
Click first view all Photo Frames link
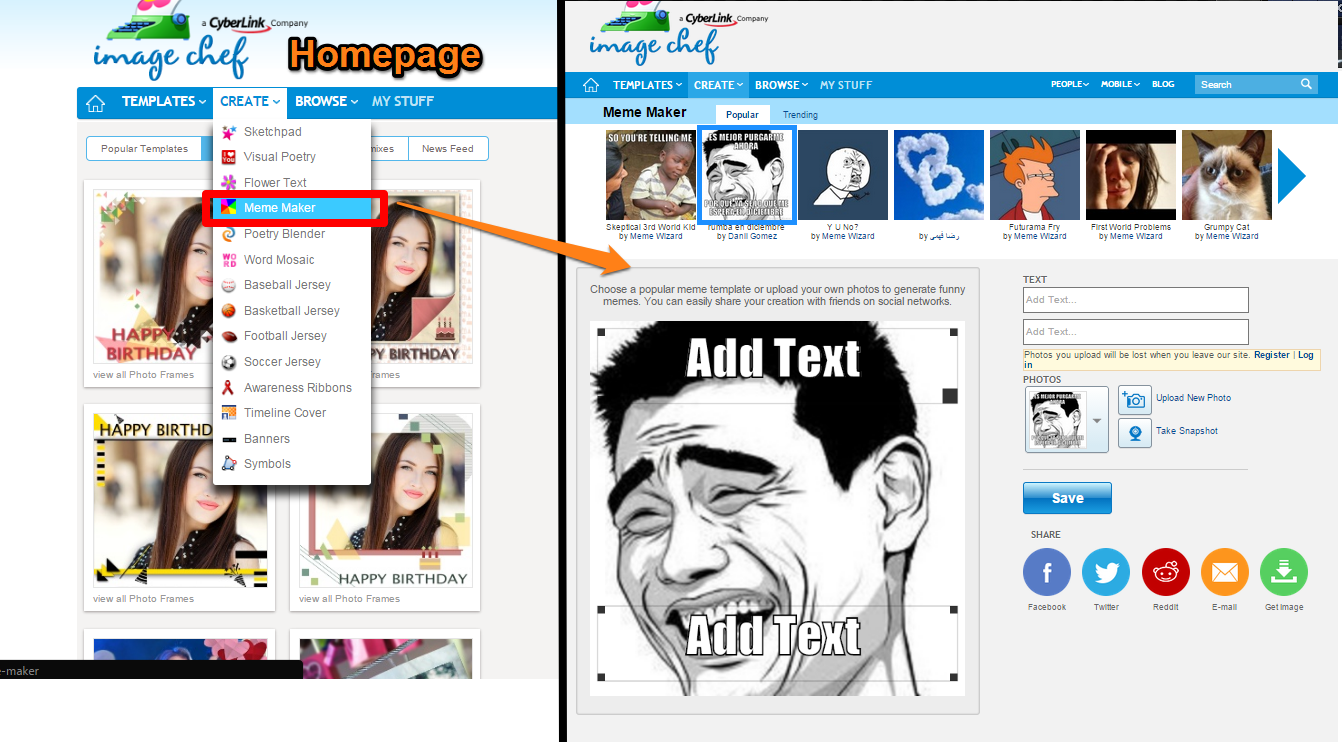143,375
